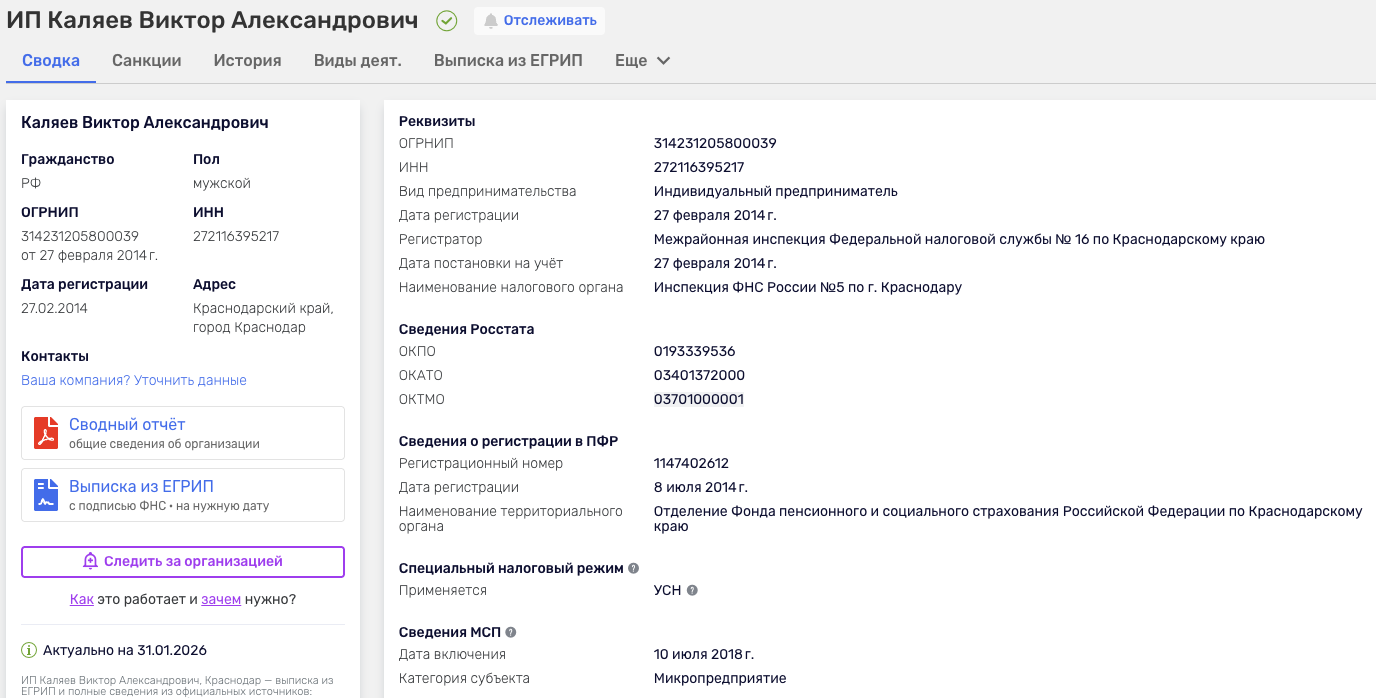Image resolution: width=1376 pixels, height=698 pixels.
Task: Click the Отделение Фонда пенсионного и социального страхования text
Action: (x=1008, y=518)
